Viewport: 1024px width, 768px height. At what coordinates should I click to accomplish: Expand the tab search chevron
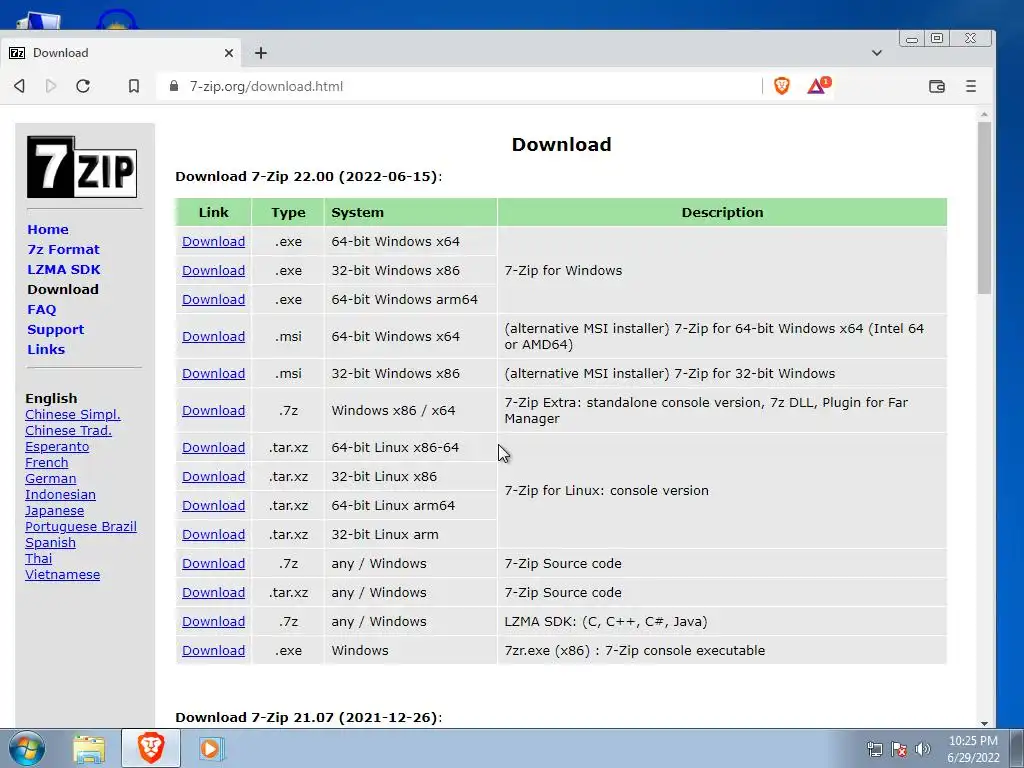pos(876,53)
